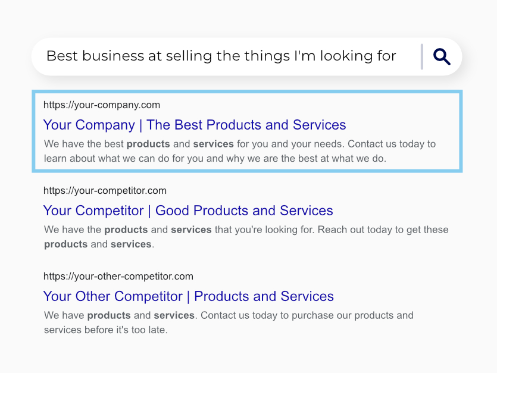Click 'looking for' at end of query
509x393 pixels.
pyautogui.click(x=358, y=56)
